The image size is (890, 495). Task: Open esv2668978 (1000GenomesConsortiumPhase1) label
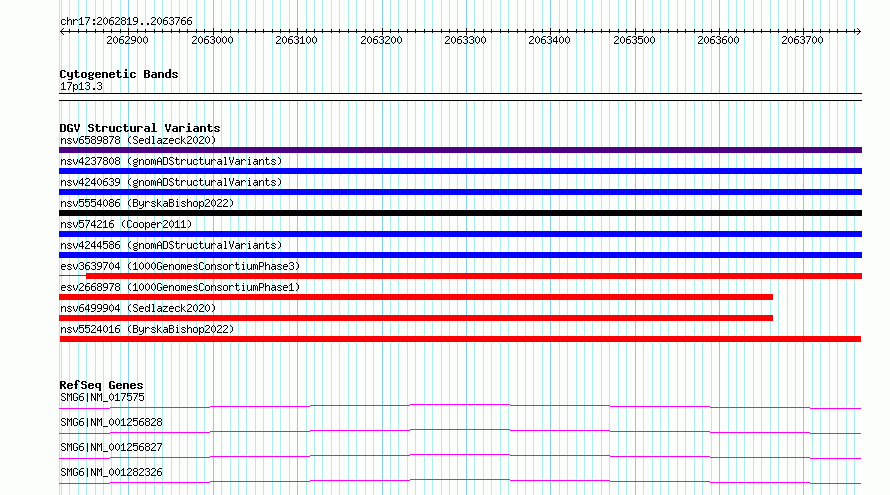pyautogui.click(x=180, y=287)
